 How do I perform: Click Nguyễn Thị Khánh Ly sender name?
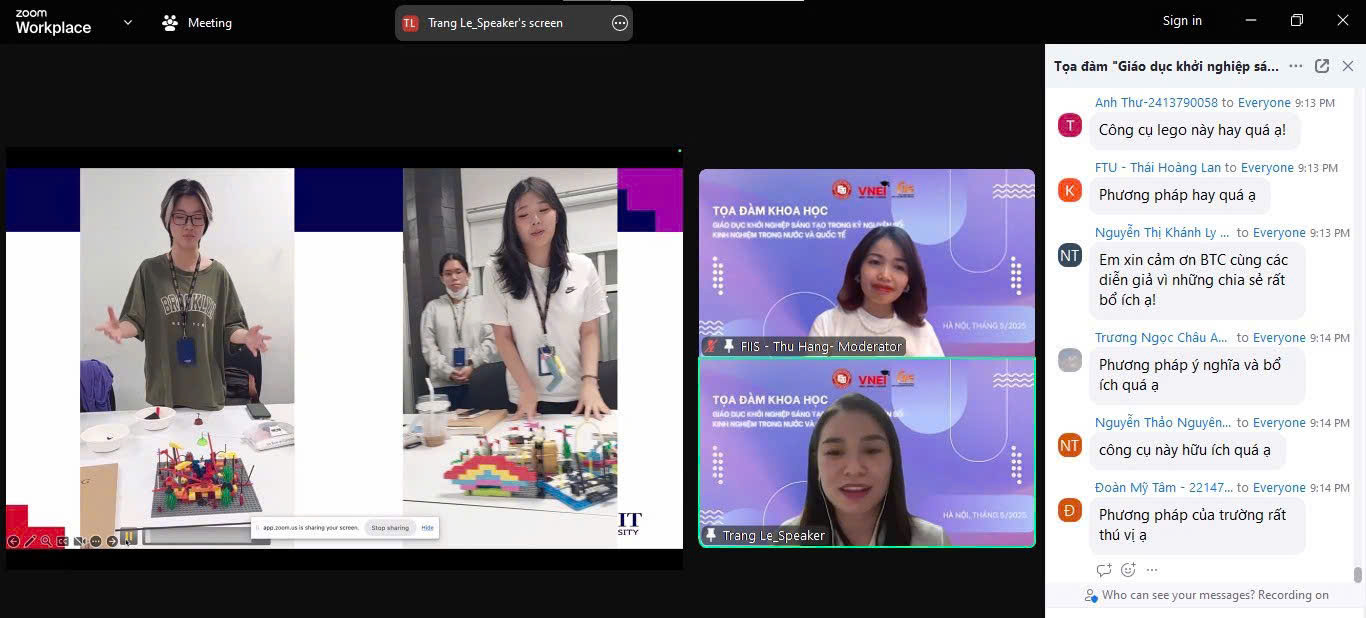1162,232
